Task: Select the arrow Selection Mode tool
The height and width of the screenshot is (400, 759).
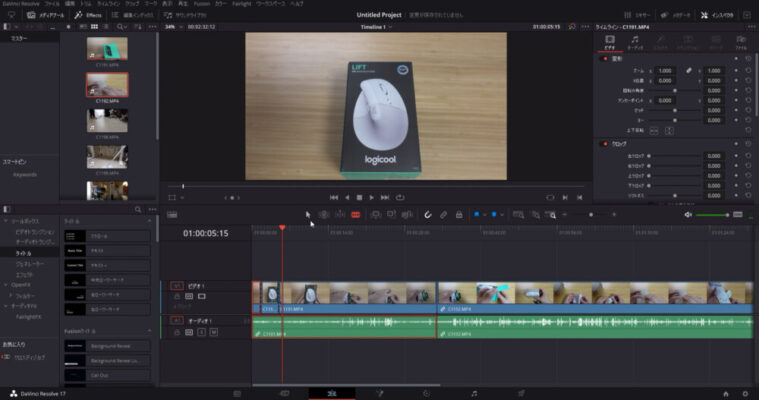Action: click(x=307, y=214)
